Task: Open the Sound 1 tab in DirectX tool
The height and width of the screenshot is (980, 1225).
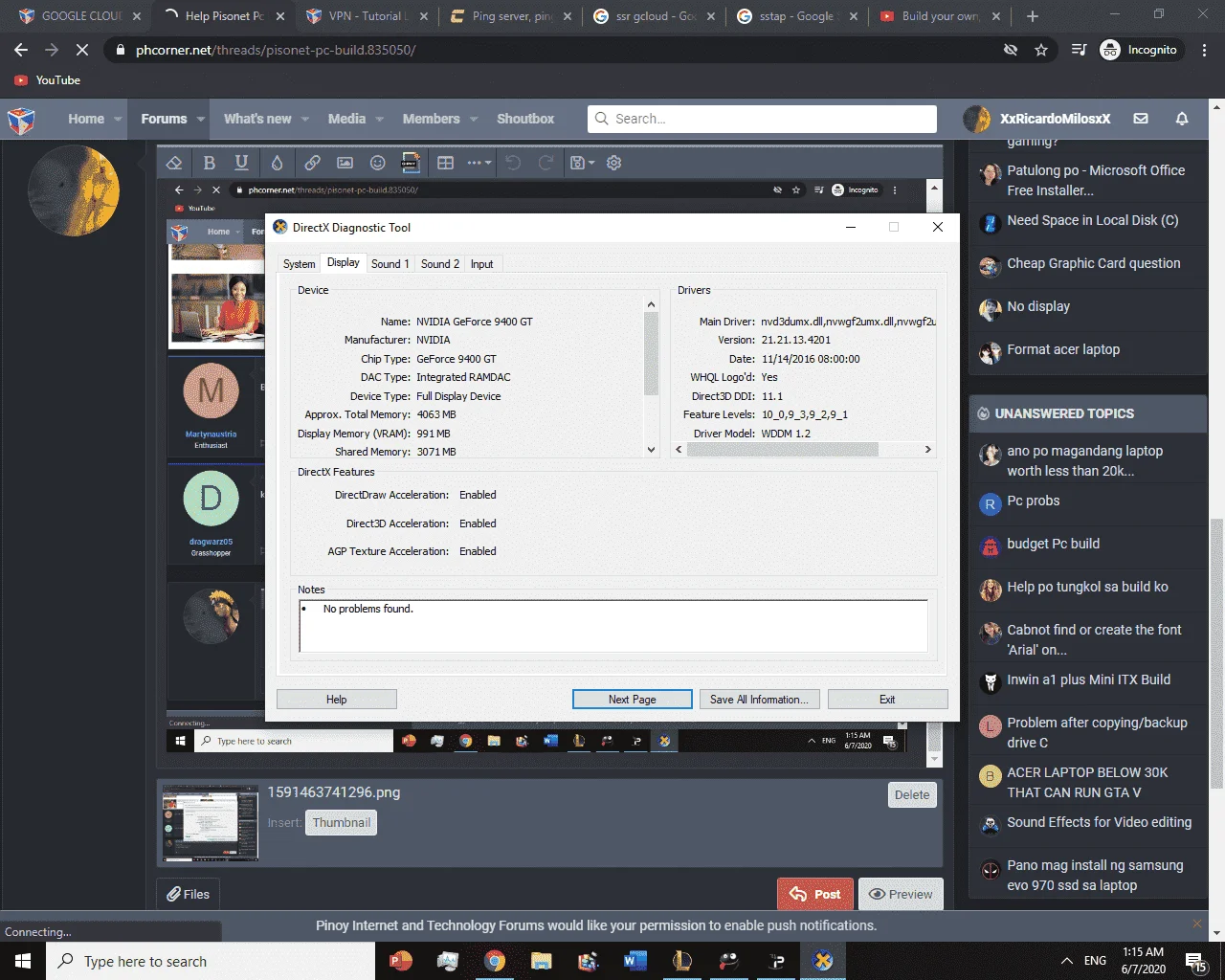Action: 390,264
